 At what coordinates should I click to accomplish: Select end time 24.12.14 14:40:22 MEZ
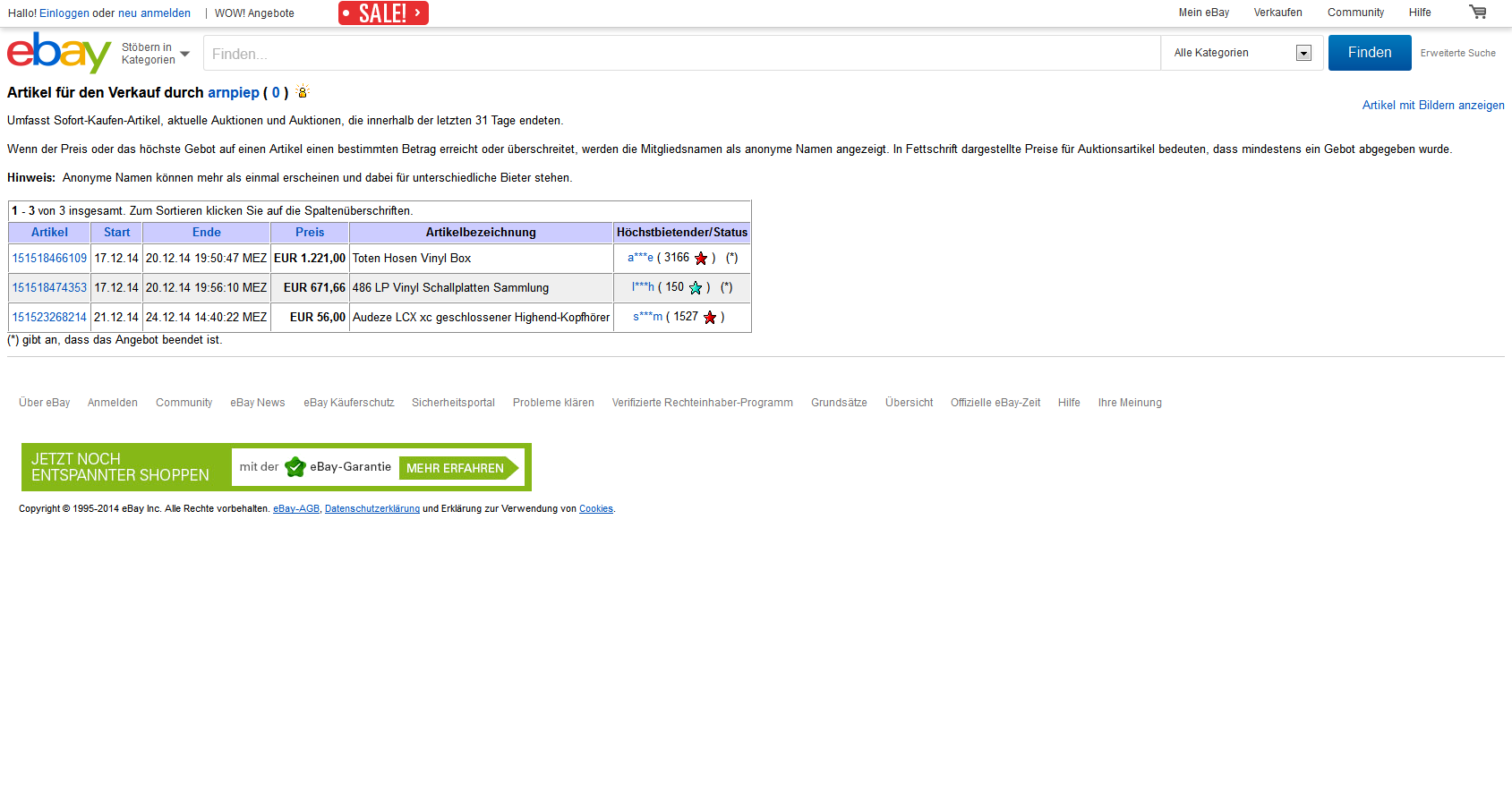pyautogui.click(x=207, y=317)
